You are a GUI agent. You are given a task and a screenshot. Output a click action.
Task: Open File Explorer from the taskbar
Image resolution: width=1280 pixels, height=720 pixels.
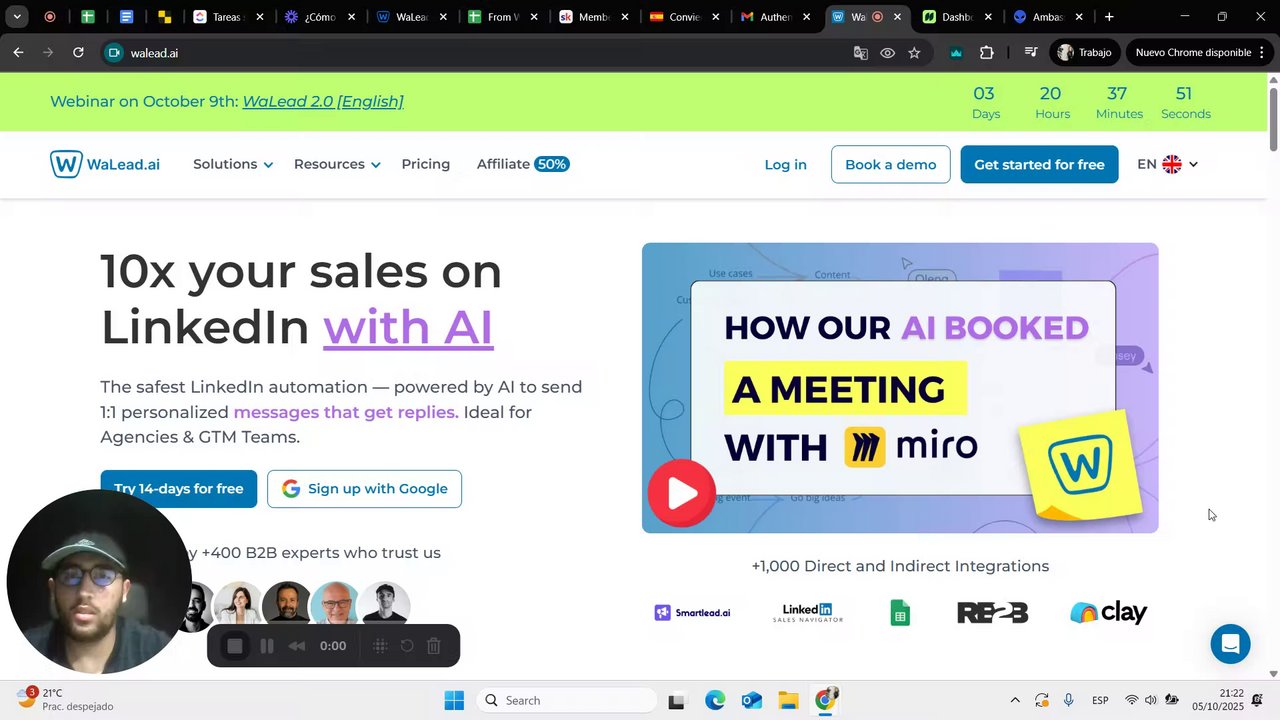(x=788, y=701)
